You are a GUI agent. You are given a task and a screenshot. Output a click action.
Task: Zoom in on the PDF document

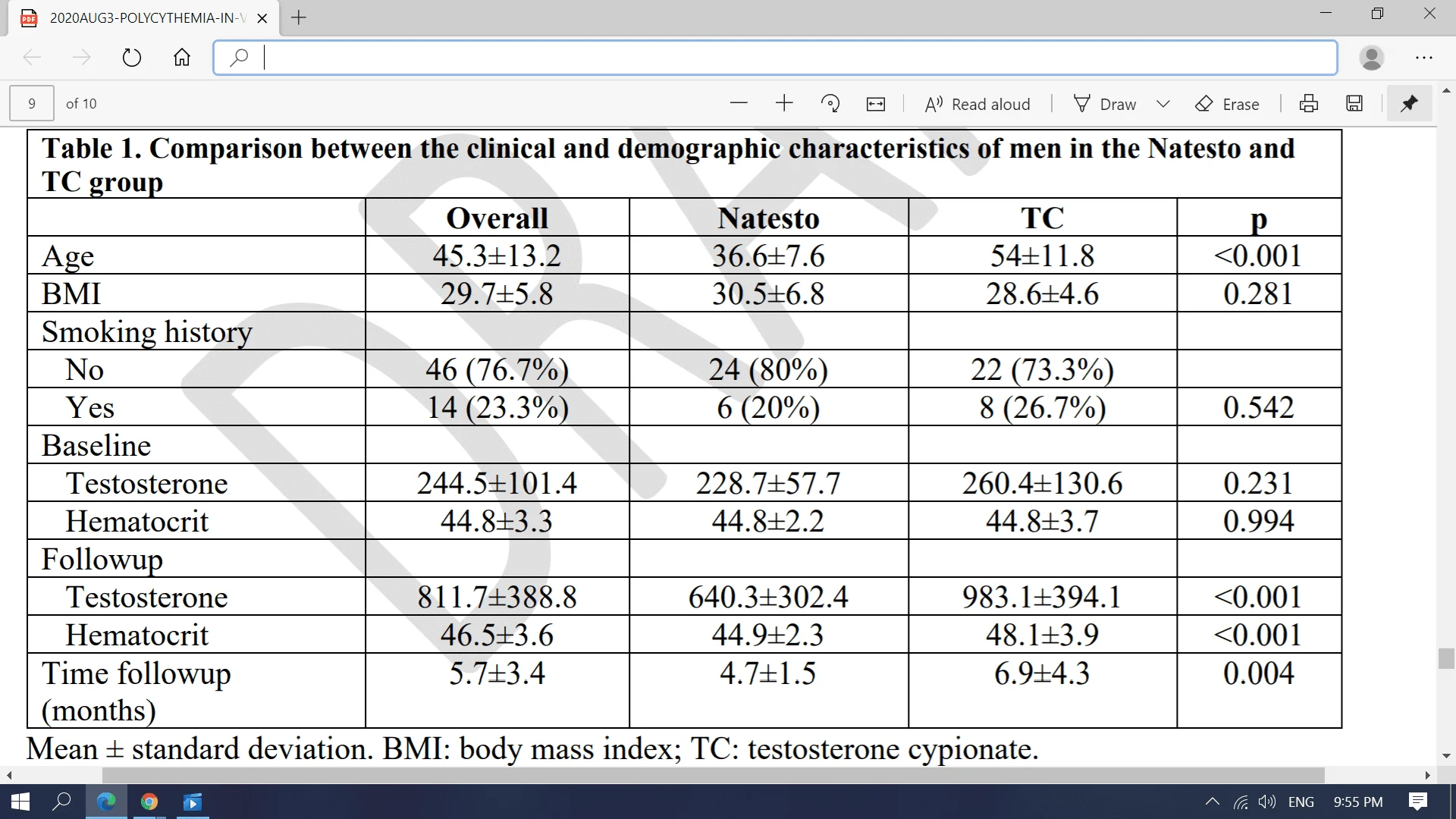784,103
